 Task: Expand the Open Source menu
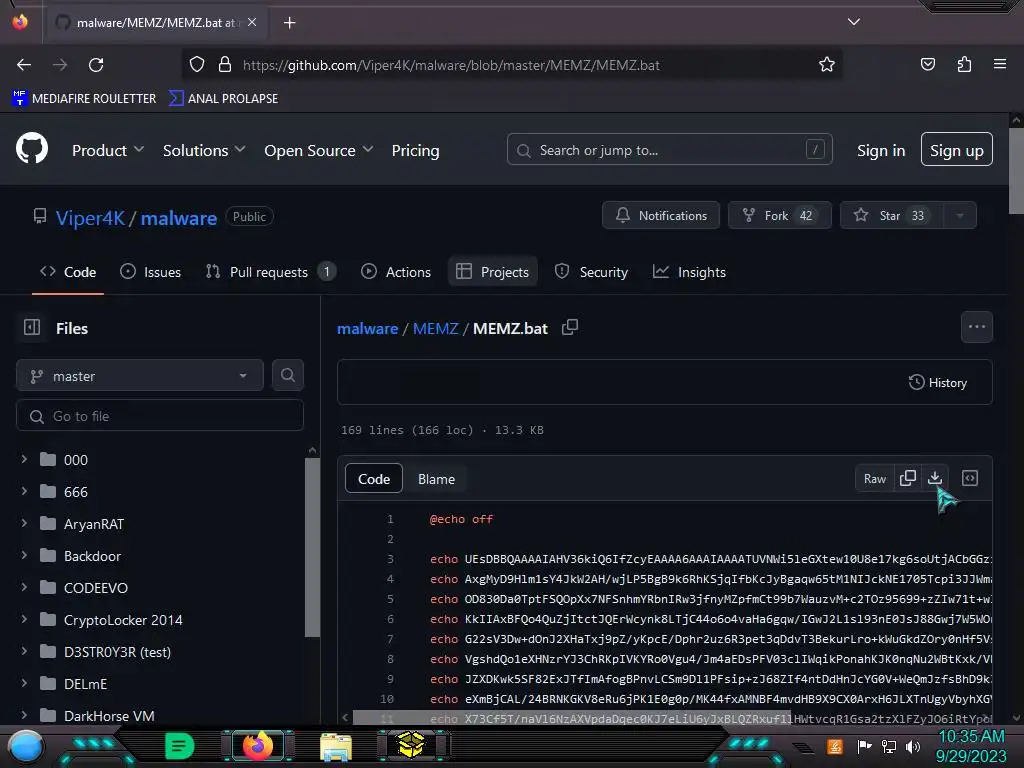[319, 150]
